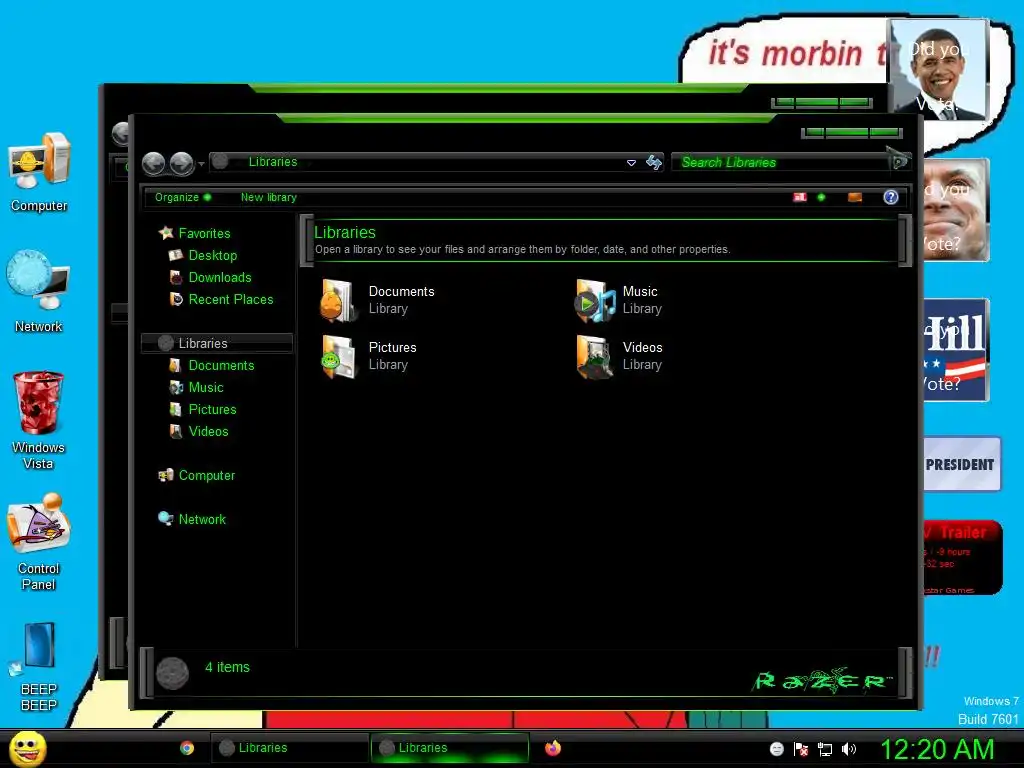Expand the address bar history dropdown

coord(631,163)
